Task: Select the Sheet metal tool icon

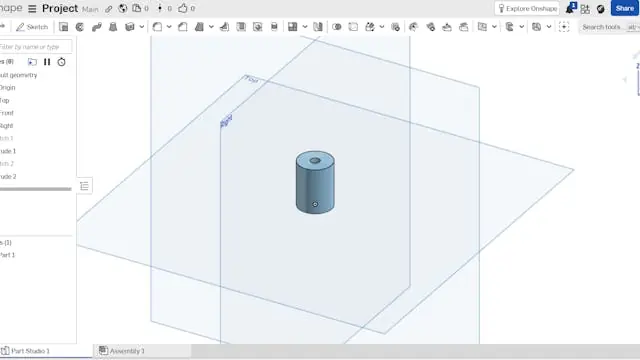Action: (537, 27)
